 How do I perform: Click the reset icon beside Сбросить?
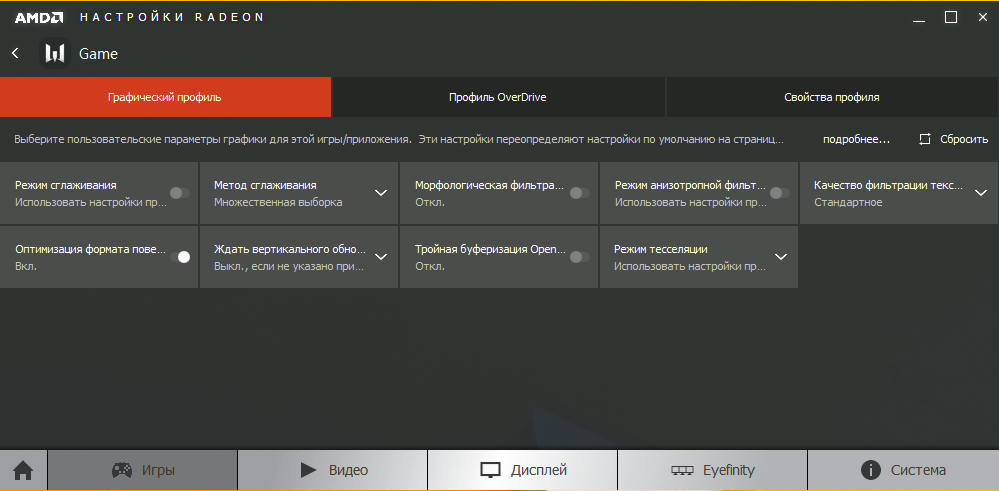(925, 139)
